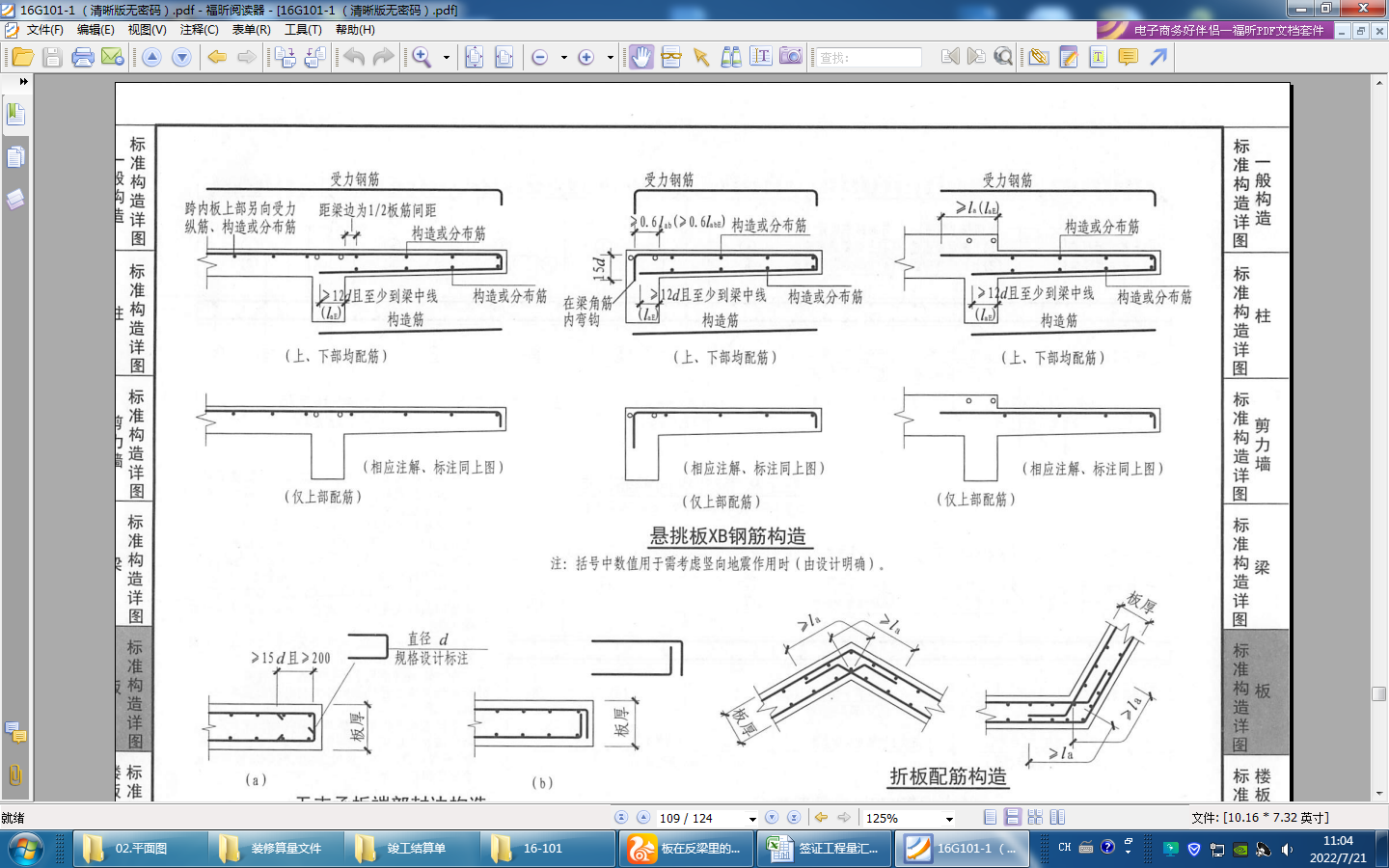
Task: Open a file with the folder icon
Action: click(x=21, y=57)
